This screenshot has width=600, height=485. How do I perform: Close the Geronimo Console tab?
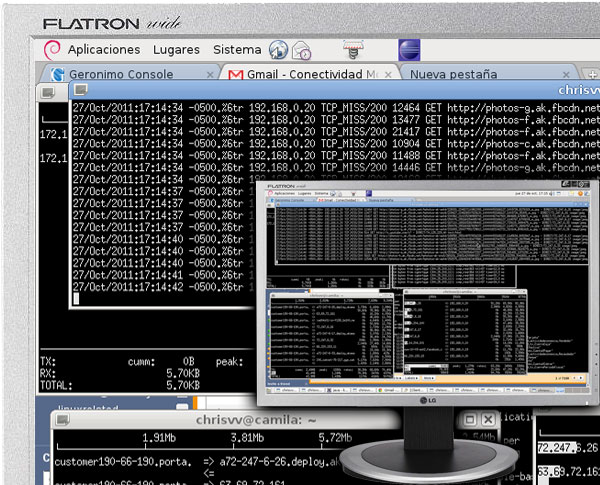point(210,74)
